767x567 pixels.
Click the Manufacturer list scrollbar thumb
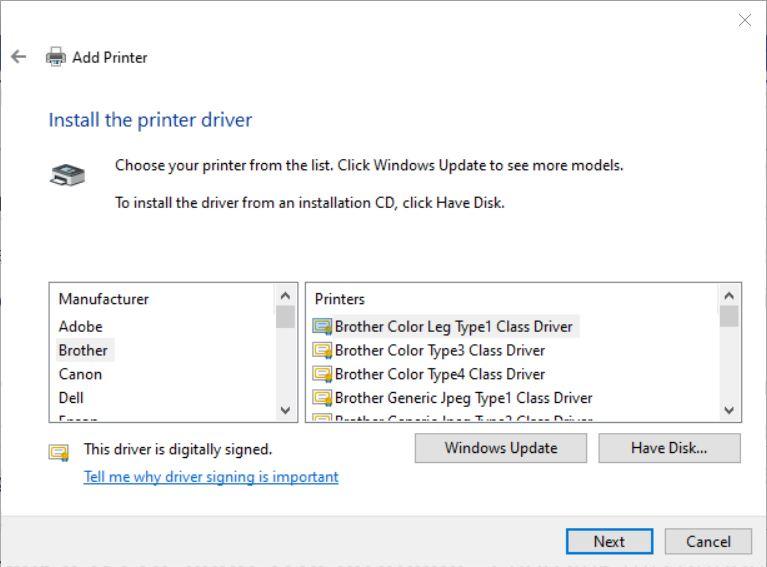[x=285, y=317]
